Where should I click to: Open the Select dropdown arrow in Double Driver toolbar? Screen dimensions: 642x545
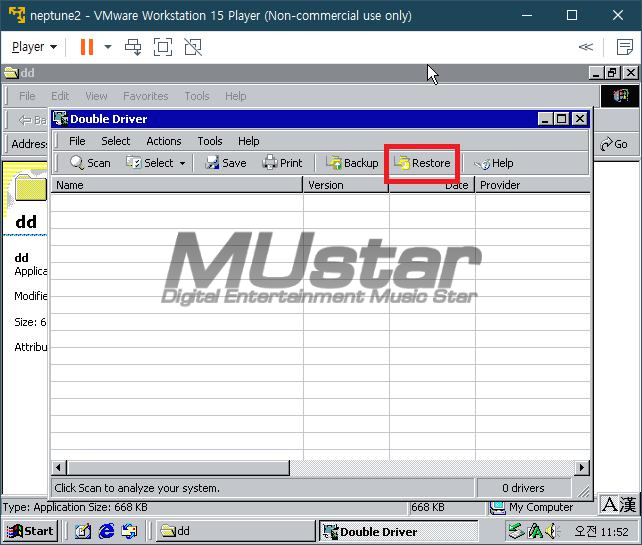[182, 163]
